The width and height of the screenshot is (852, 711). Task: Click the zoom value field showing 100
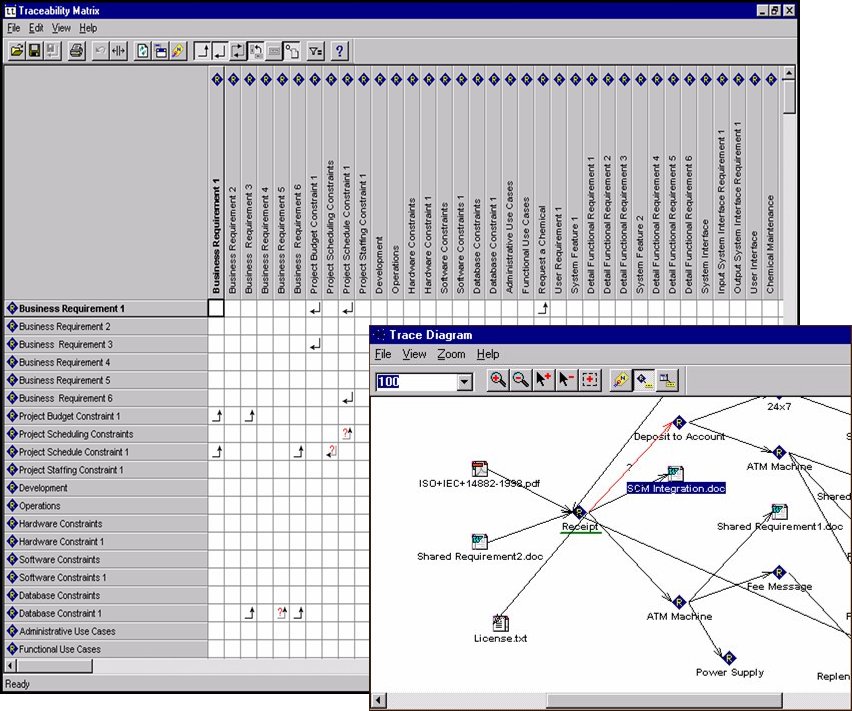417,381
